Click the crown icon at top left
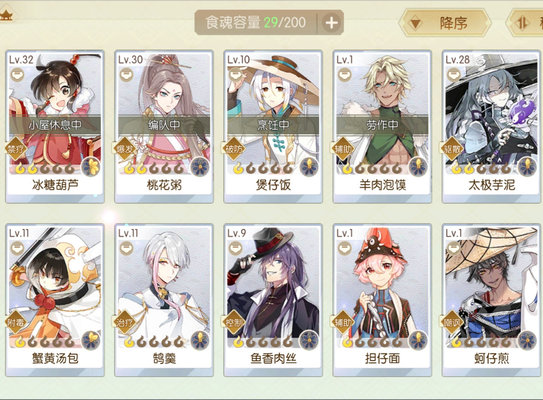The width and height of the screenshot is (543, 400). [6, 15]
